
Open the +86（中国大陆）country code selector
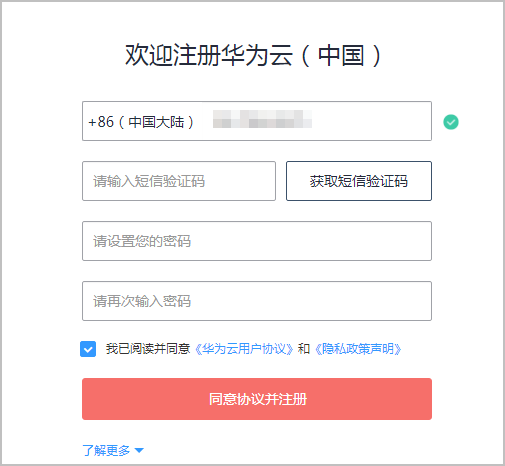141,122
